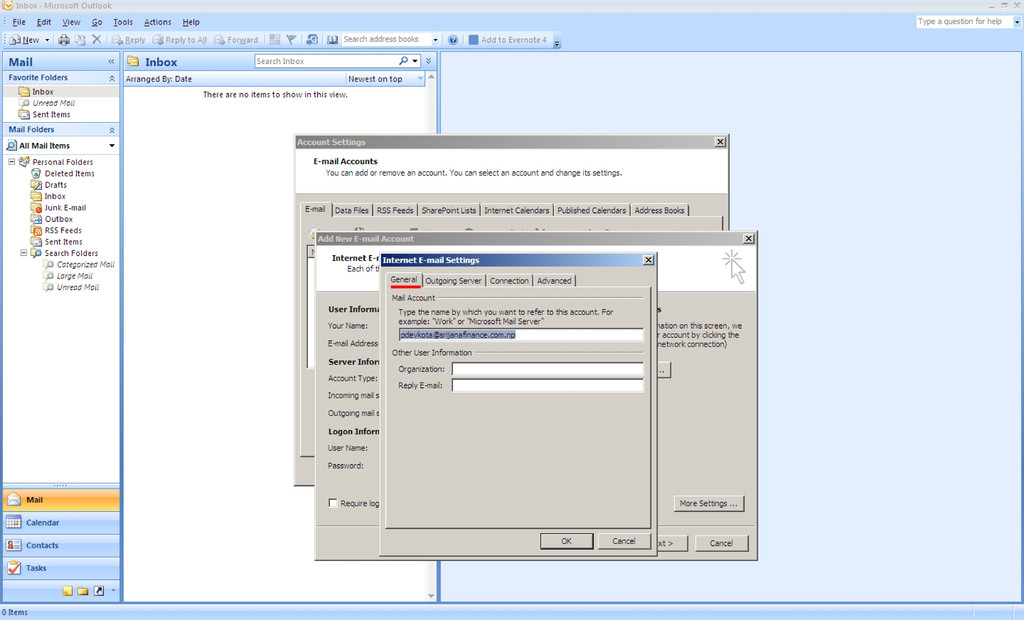Switch to the Outgoing Server tab

[x=453, y=281]
